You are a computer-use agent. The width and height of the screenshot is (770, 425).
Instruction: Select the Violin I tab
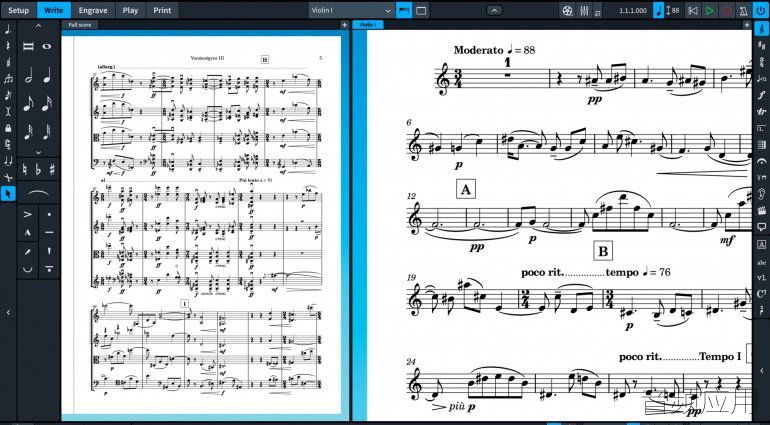click(x=368, y=25)
